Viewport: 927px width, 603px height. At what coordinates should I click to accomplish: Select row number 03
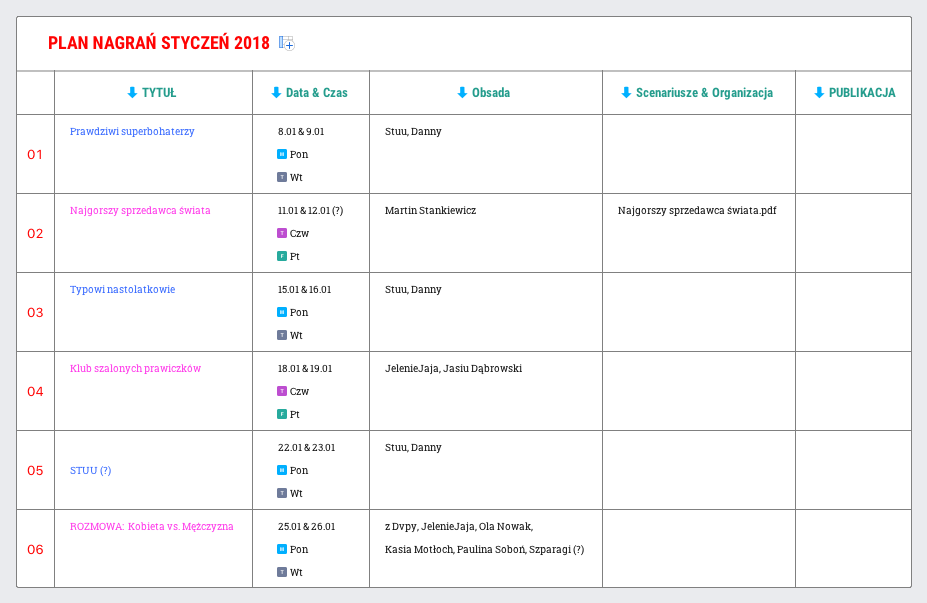(35, 312)
